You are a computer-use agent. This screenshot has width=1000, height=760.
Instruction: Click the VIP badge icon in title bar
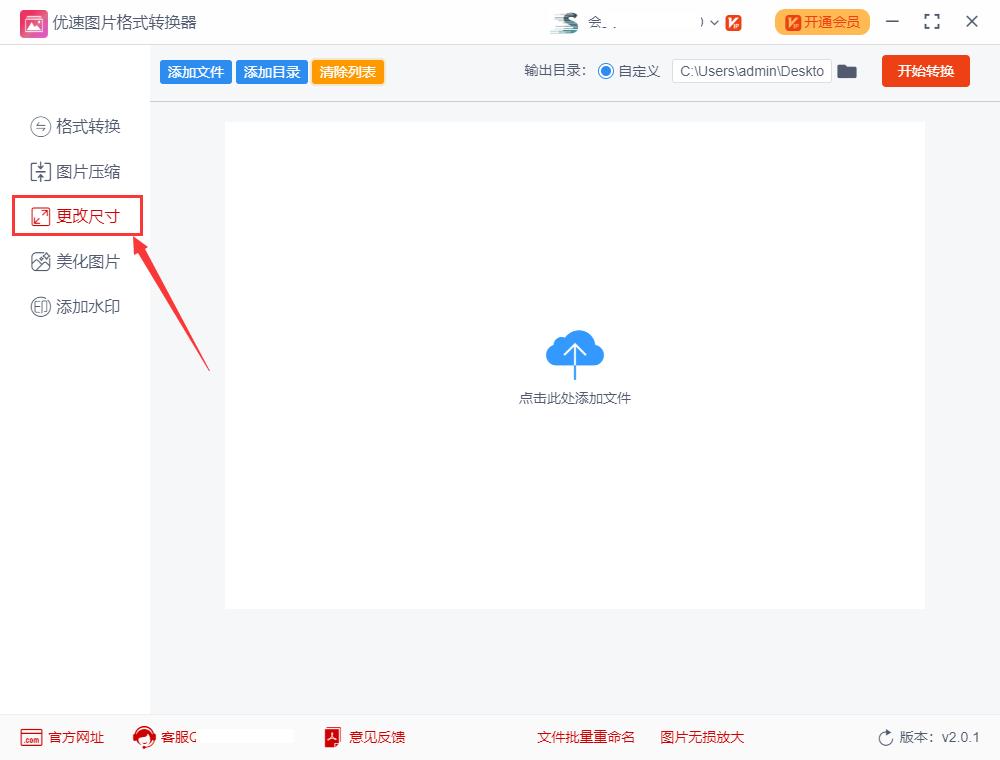pyautogui.click(x=735, y=21)
